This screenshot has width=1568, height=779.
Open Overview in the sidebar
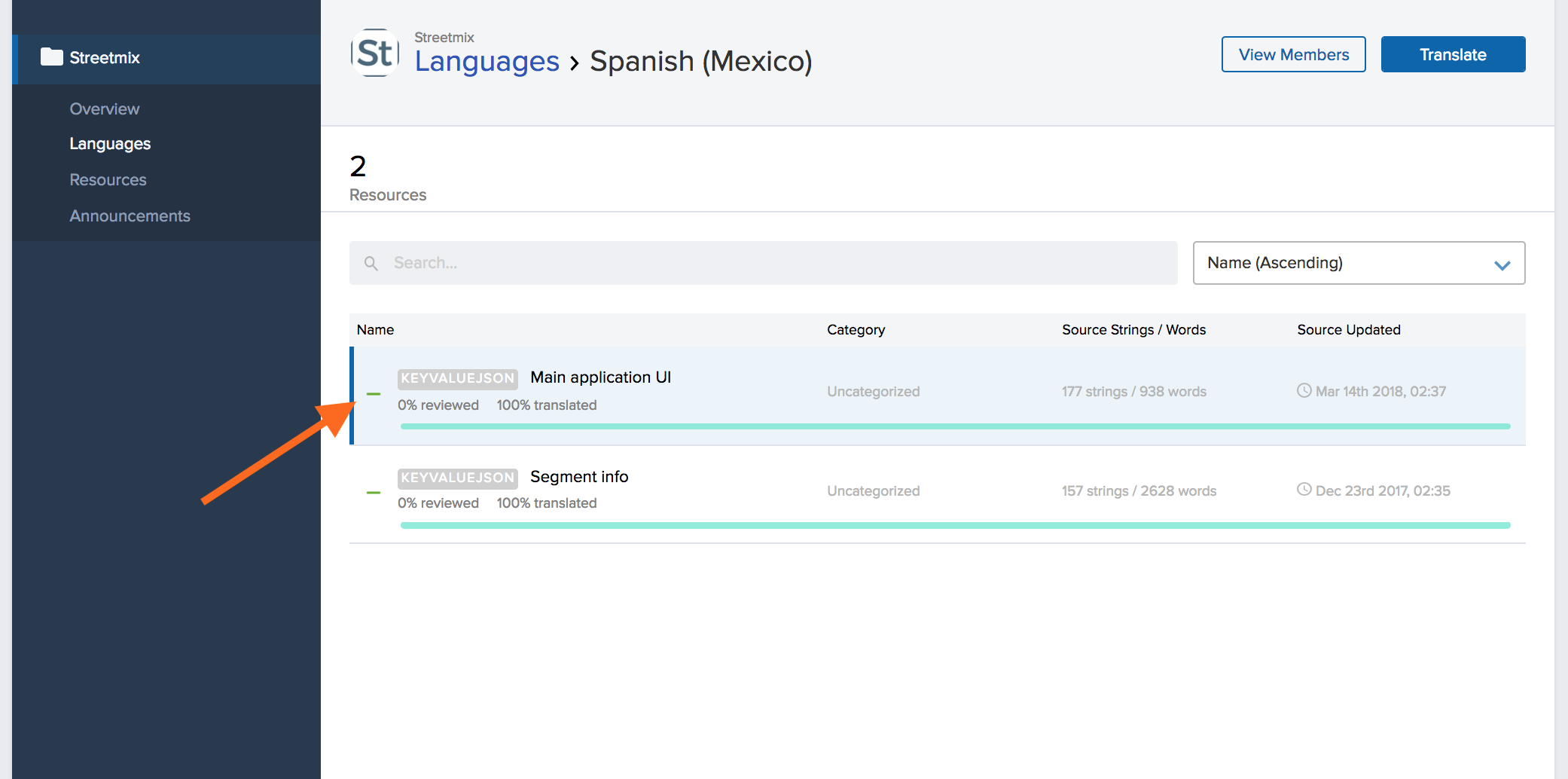(105, 108)
